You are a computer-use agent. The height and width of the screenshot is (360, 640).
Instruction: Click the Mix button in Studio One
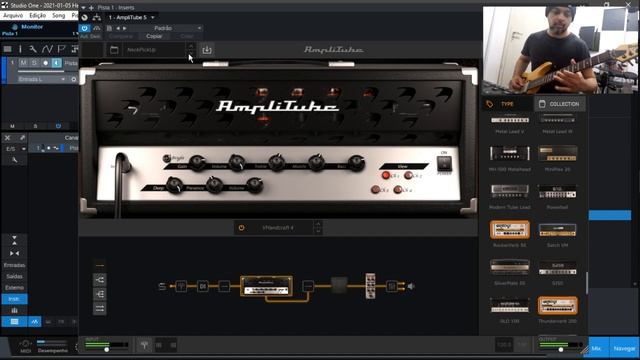[x=597, y=348]
